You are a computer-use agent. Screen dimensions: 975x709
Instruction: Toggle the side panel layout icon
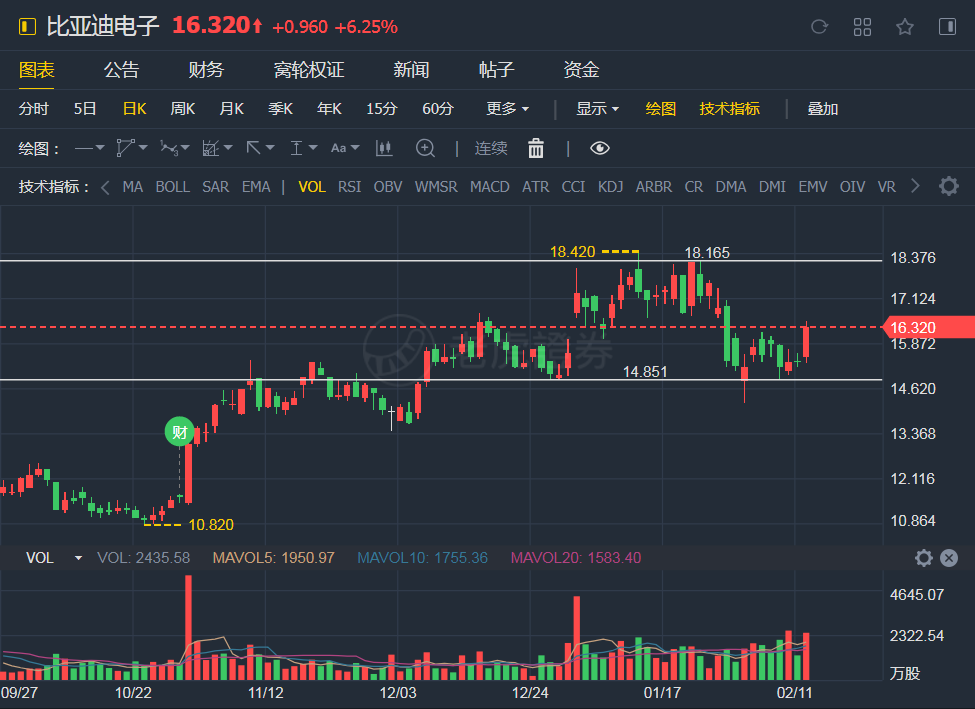[948, 27]
